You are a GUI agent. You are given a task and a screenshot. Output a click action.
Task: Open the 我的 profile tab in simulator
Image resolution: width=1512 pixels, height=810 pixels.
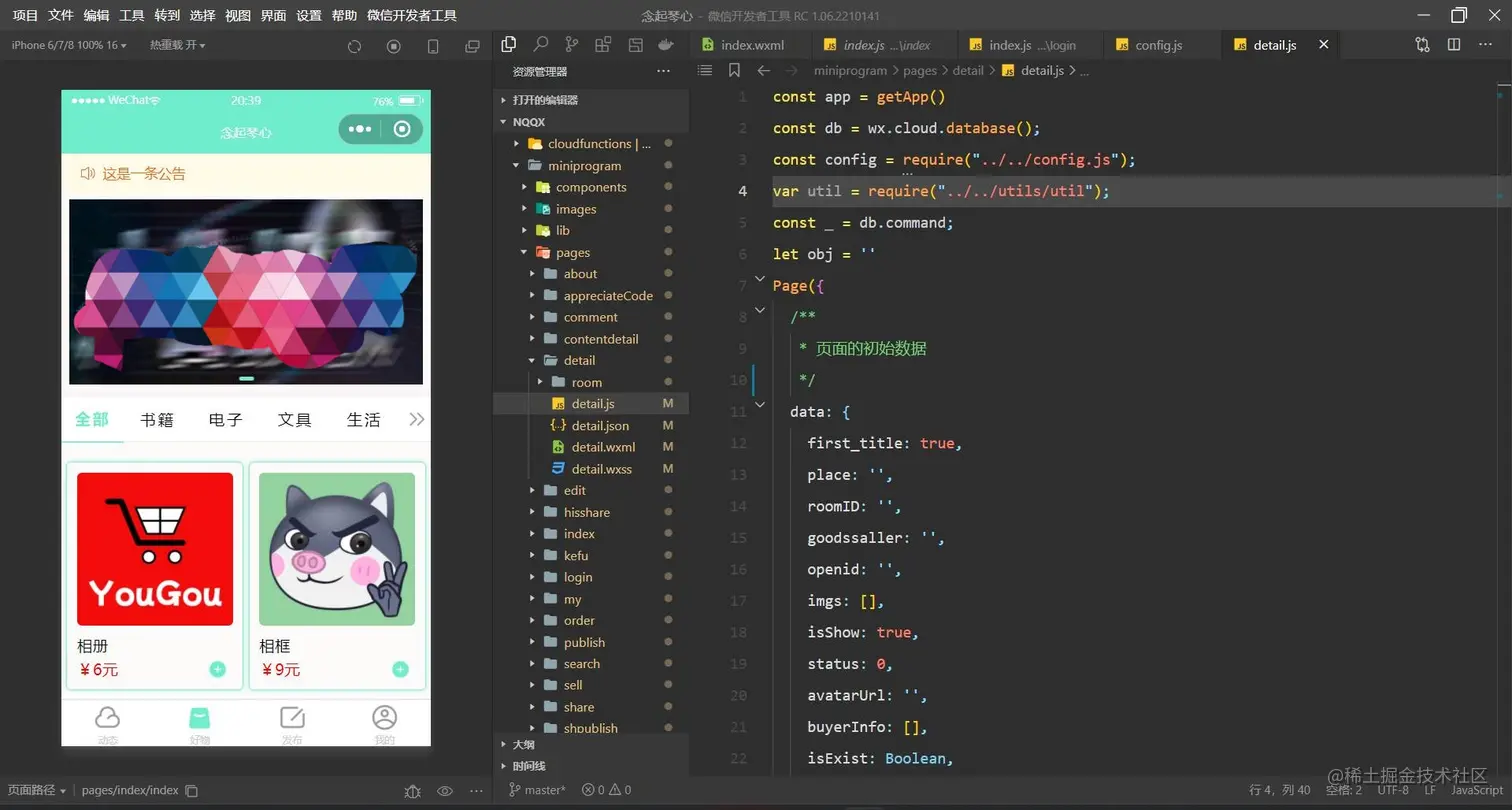click(384, 724)
